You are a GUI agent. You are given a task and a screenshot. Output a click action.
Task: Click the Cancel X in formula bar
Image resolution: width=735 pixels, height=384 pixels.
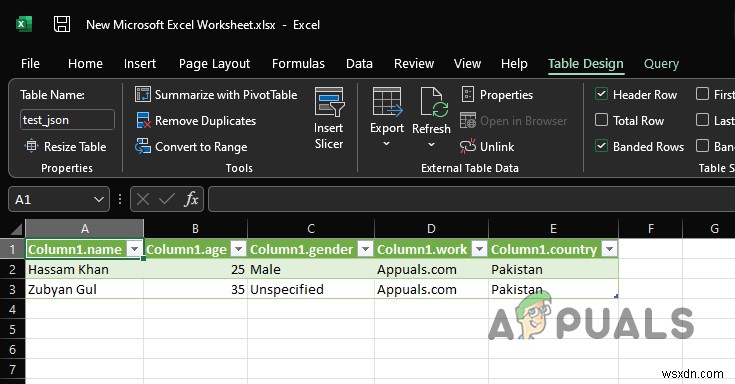[x=143, y=199]
